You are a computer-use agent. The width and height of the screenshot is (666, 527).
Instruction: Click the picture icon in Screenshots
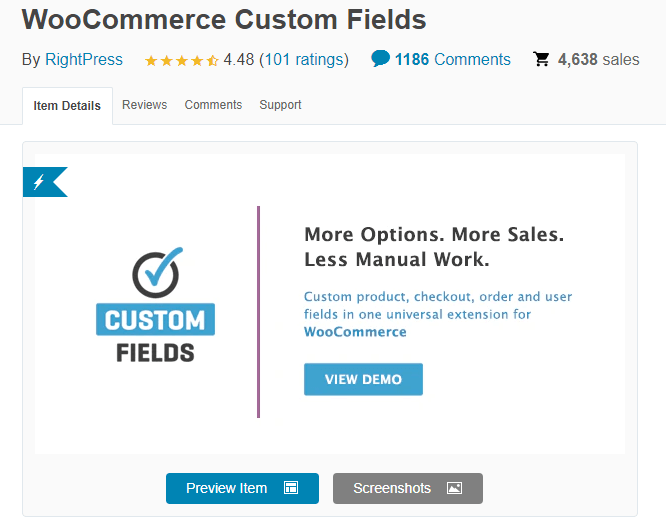pyautogui.click(x=454, y=488)
